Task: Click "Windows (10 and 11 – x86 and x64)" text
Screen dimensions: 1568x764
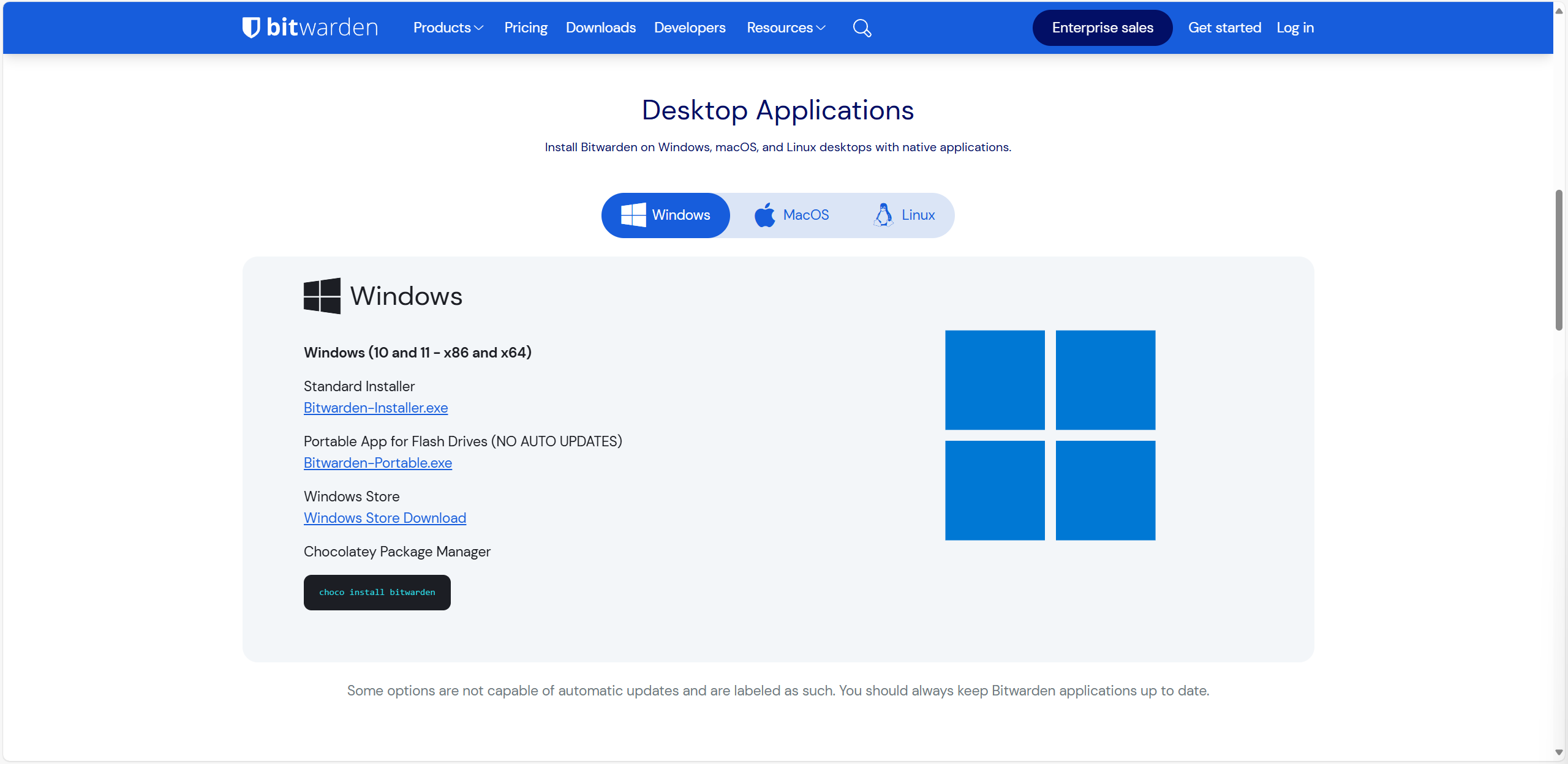Action: 418,353
